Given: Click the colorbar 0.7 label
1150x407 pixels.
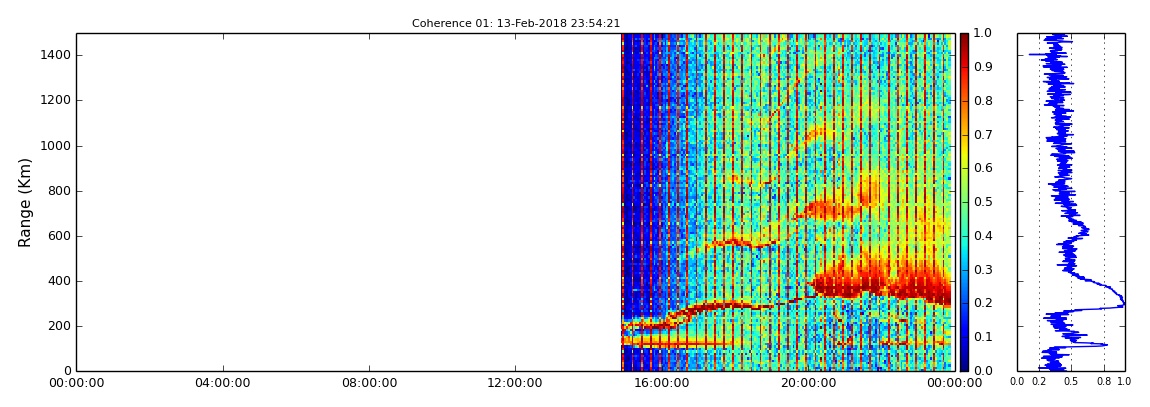Looking at the screenshot, I should pos(981,135).
